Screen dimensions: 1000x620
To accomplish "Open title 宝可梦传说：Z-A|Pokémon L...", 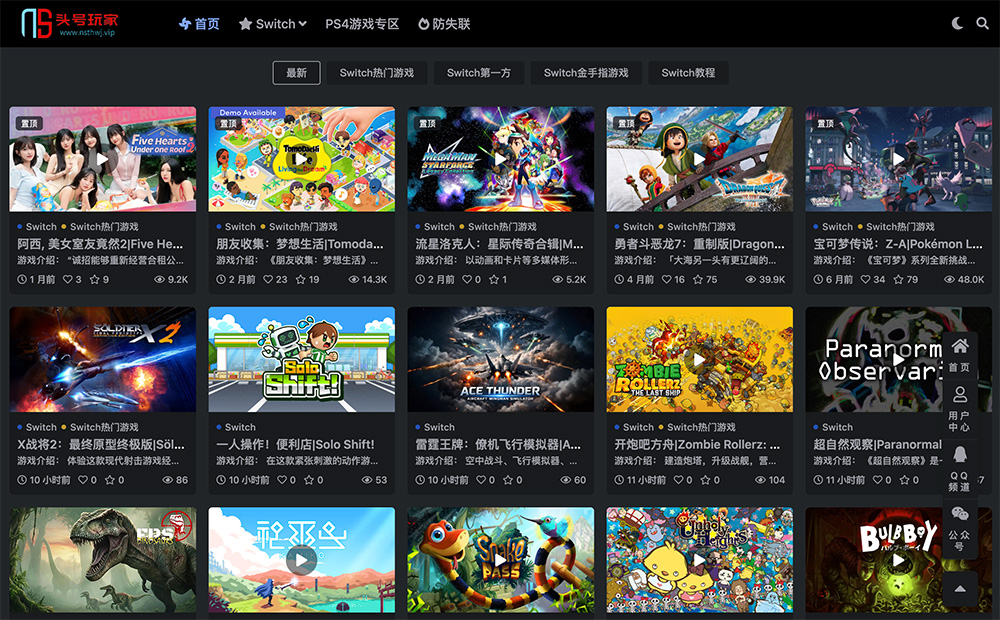I will click(898, 244).
